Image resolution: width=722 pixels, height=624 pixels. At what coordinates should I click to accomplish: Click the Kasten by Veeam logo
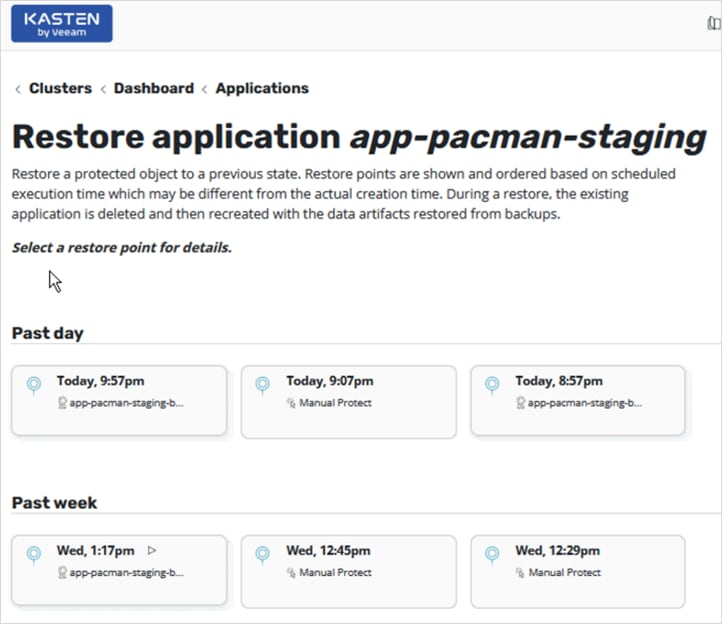coord(62,23)
